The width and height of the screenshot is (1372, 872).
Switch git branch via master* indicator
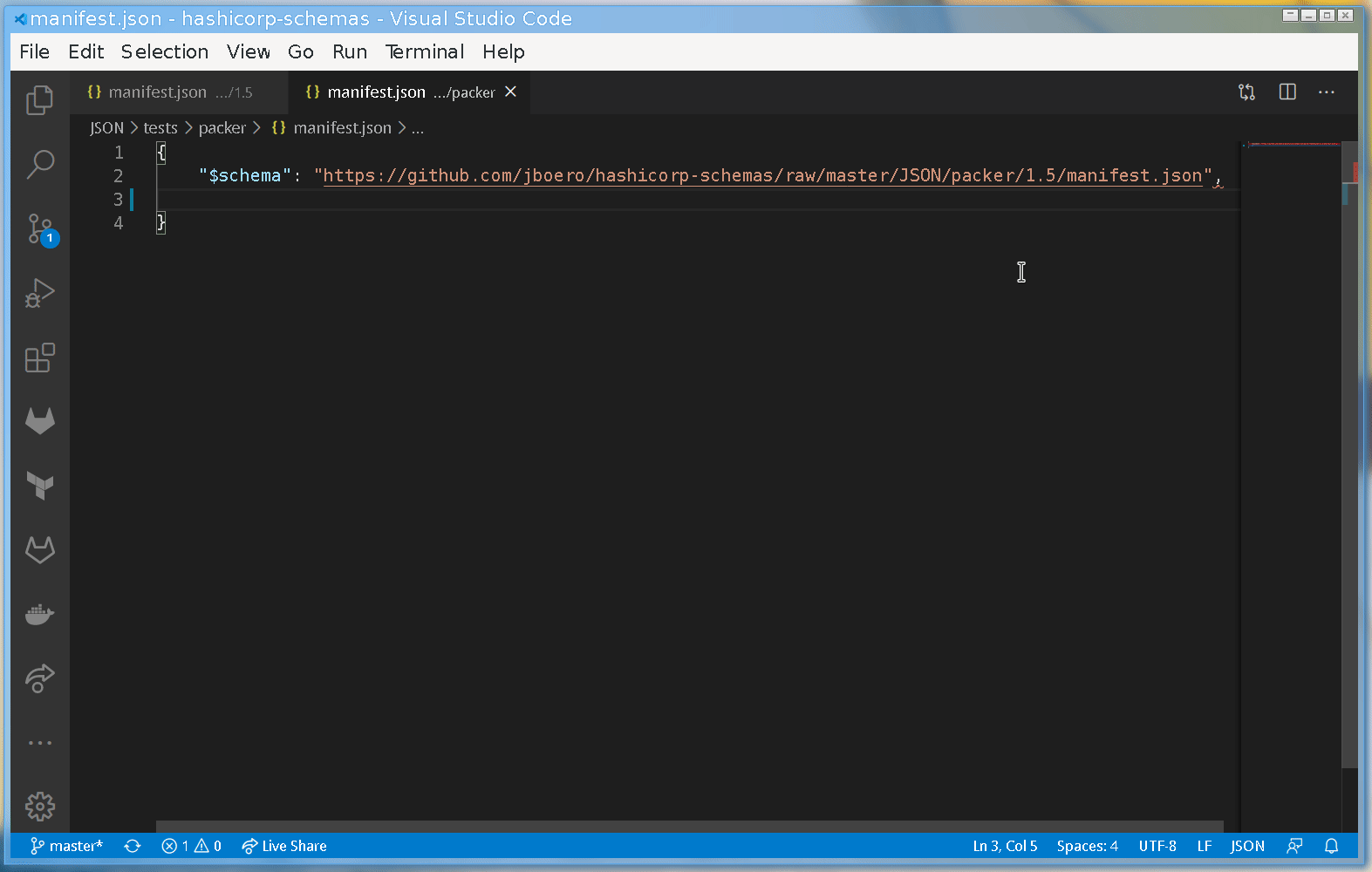66,846
